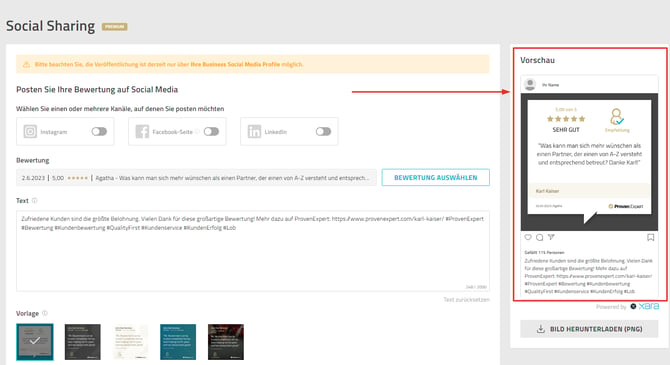Click the BEWERTUNG AUSWÄHLEN button
670x365 pixels.
[435, 177]
